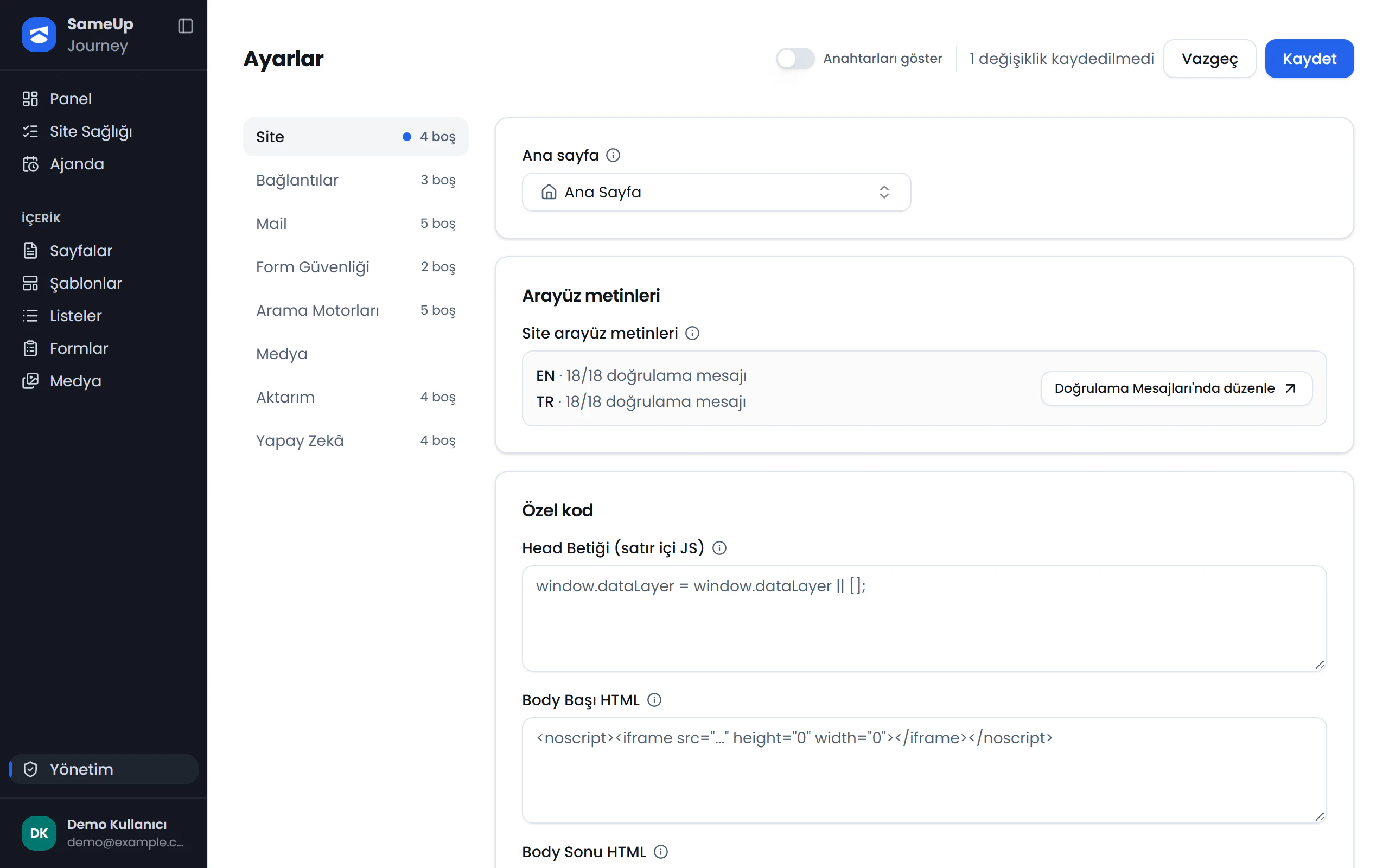Click the Yönetim shield icon

tap(30, 769)
